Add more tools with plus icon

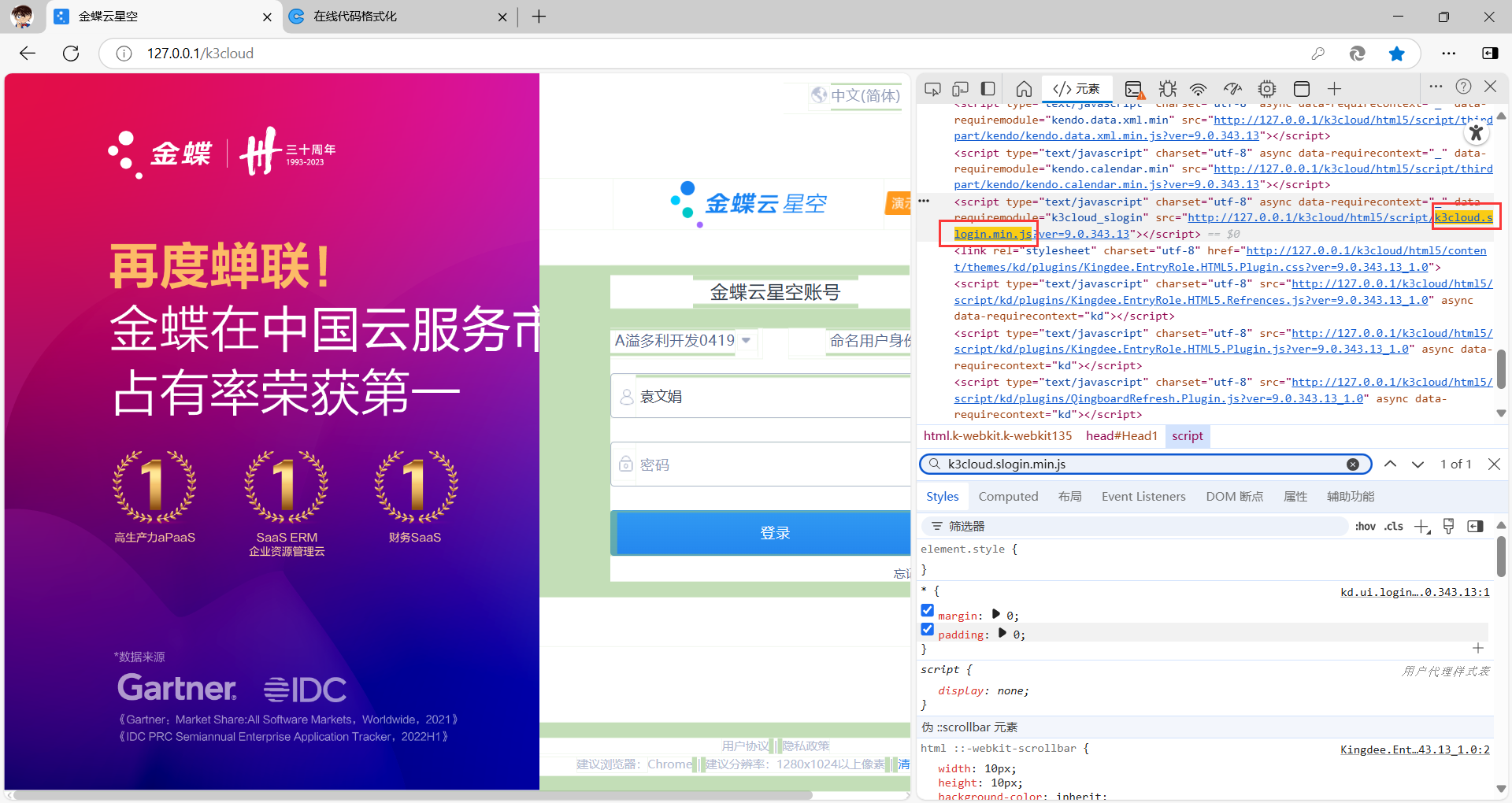1334,89
